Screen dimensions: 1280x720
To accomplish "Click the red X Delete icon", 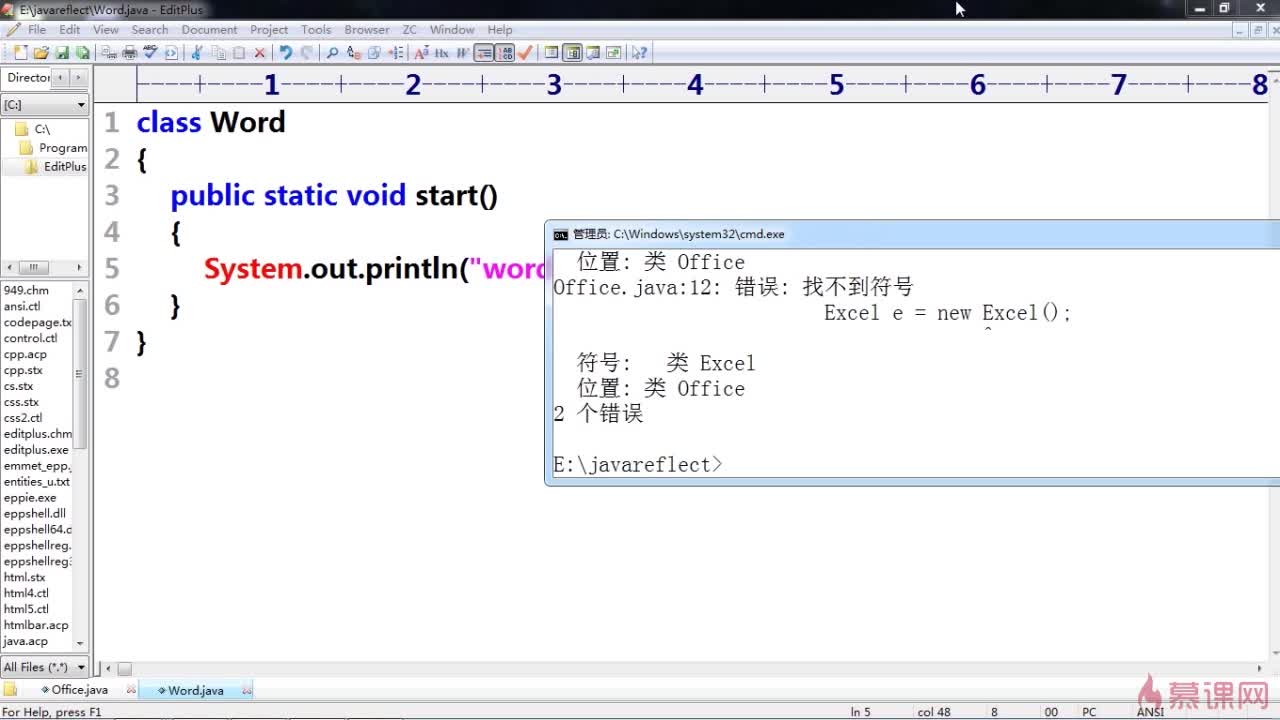I will coord(259,52).
